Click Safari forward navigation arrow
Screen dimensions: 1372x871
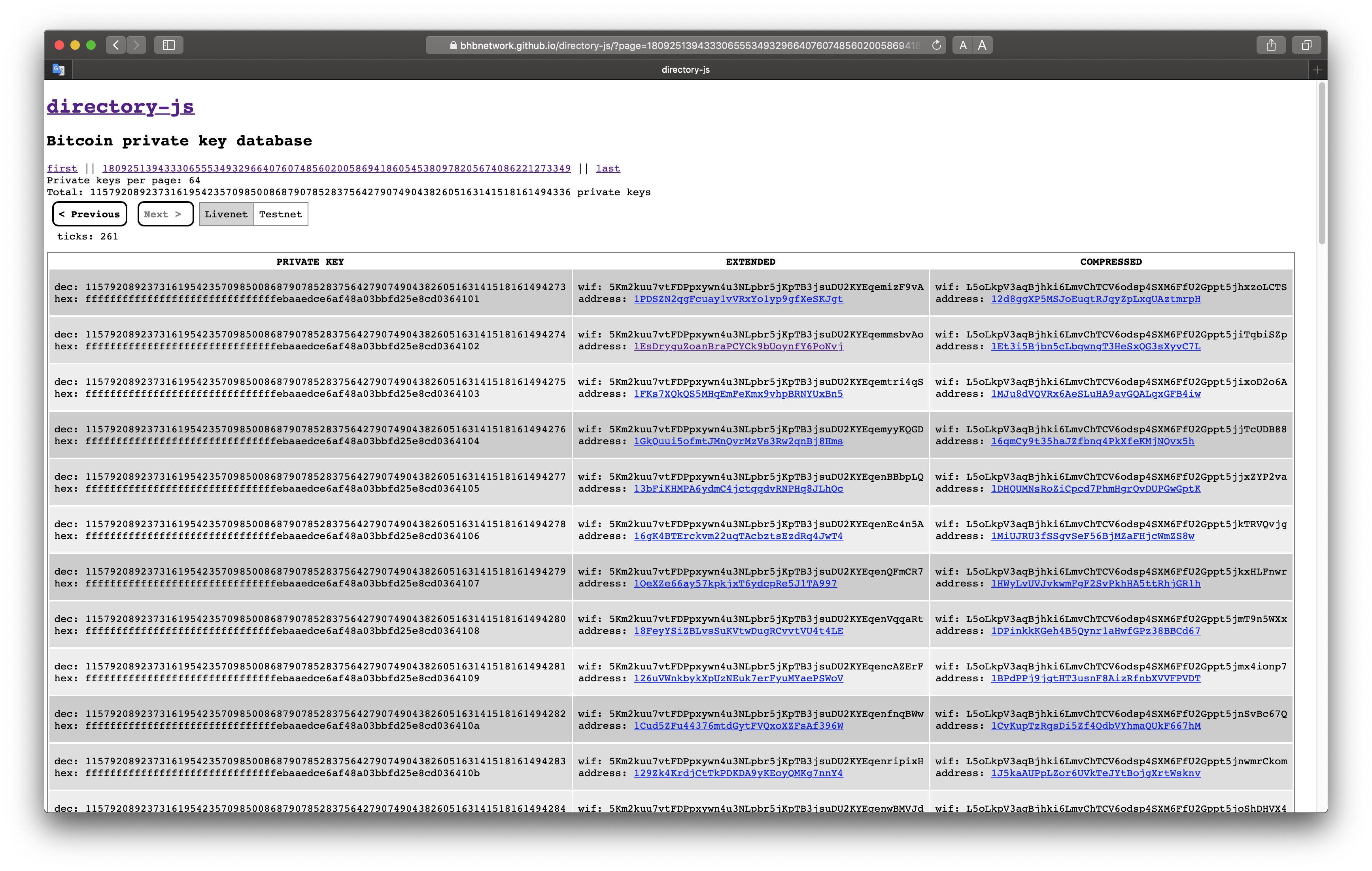coord(136,45)
